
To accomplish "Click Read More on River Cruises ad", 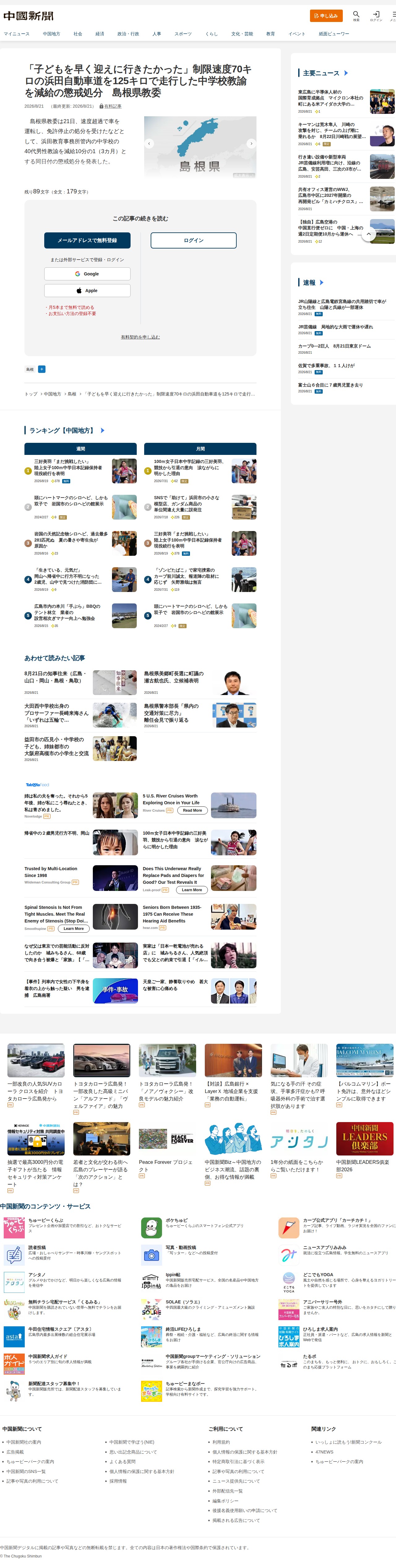I will [x=192, y=810].
